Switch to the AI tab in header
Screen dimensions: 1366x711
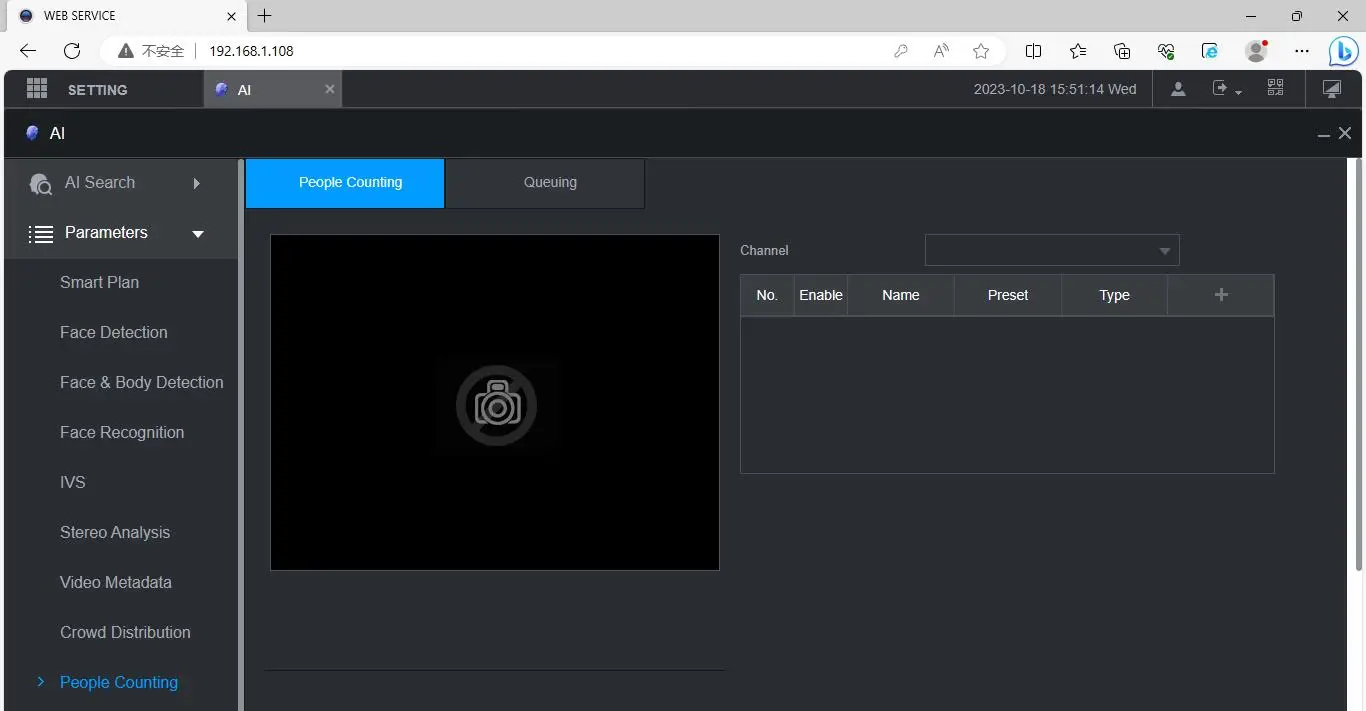[273, 89]
